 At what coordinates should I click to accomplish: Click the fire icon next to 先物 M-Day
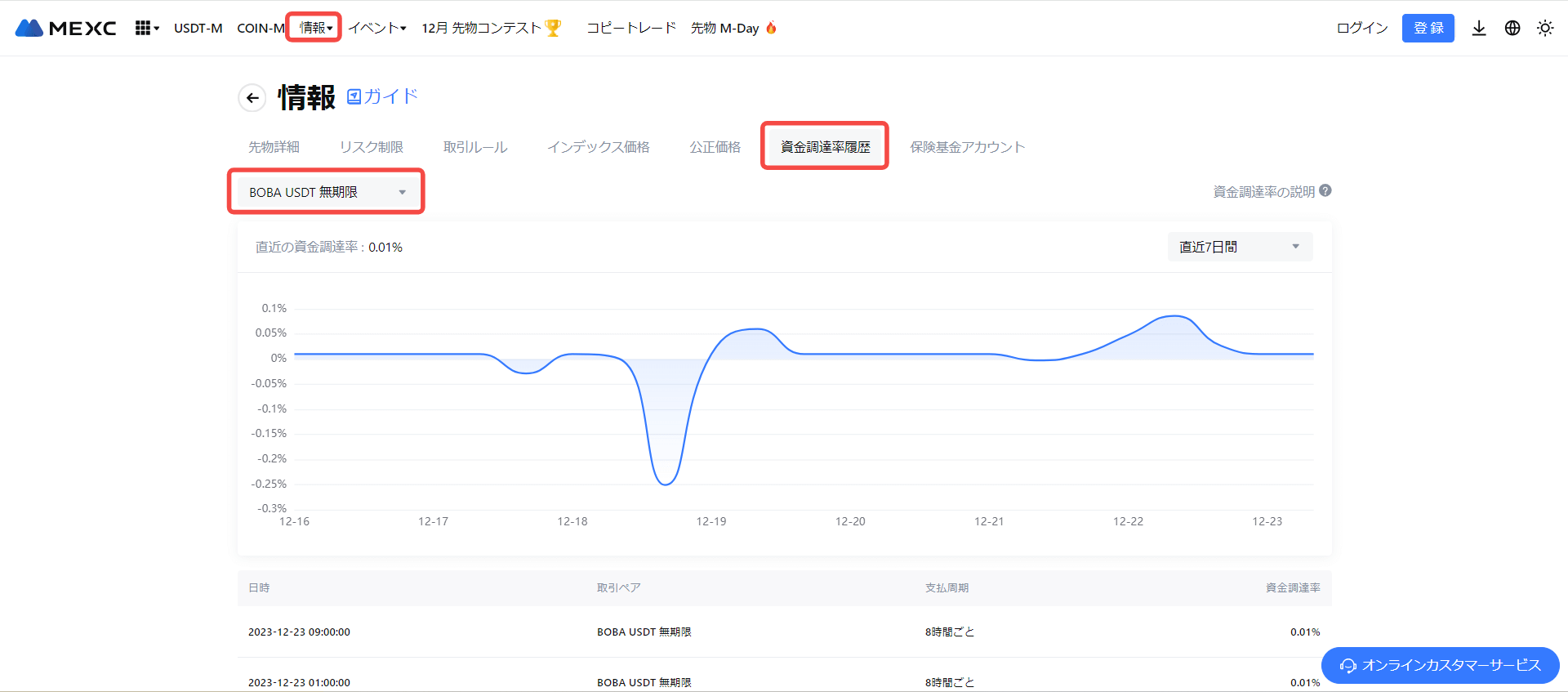coord(771,28)
